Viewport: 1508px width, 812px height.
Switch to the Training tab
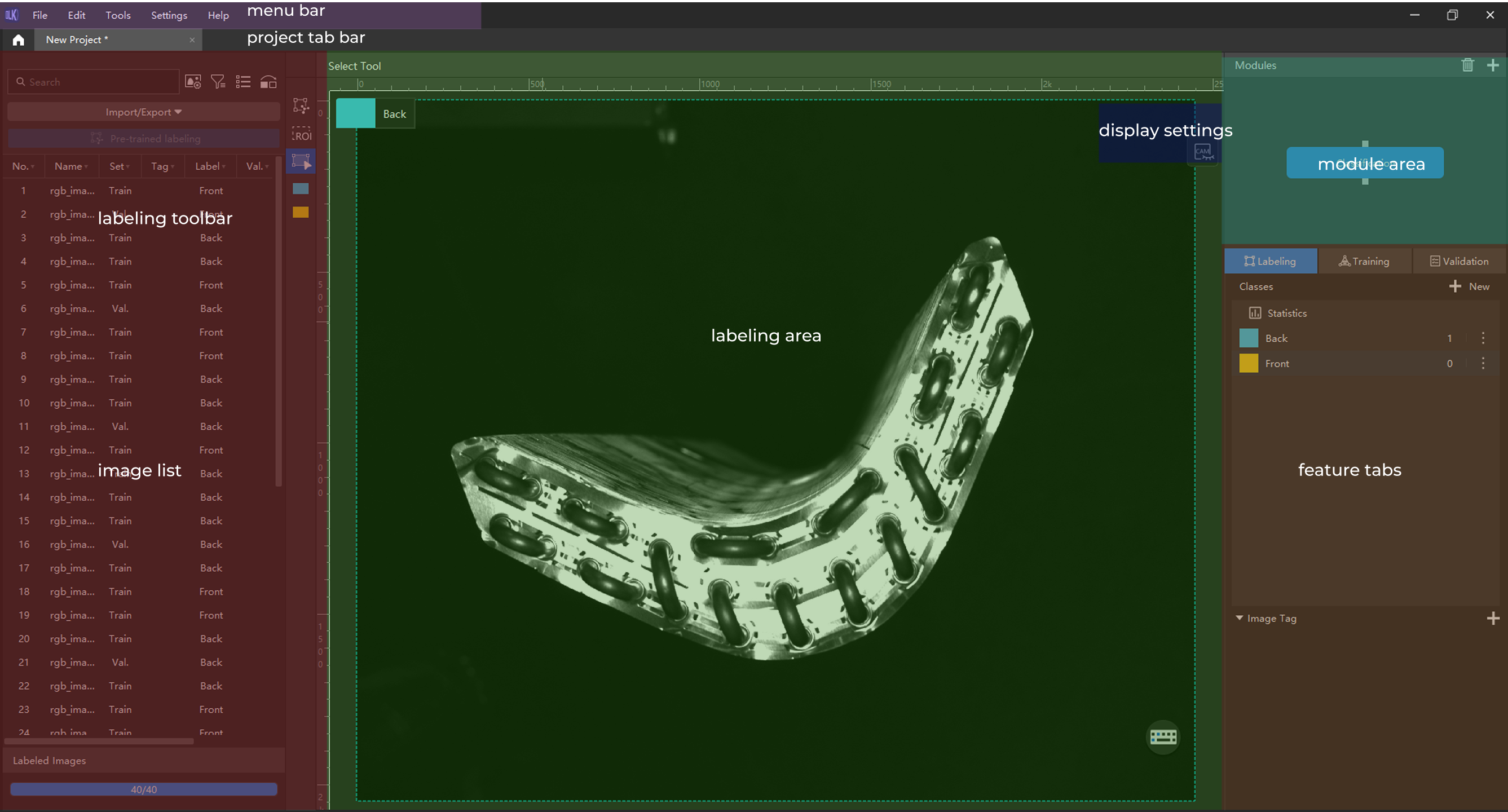(1364, 261)
